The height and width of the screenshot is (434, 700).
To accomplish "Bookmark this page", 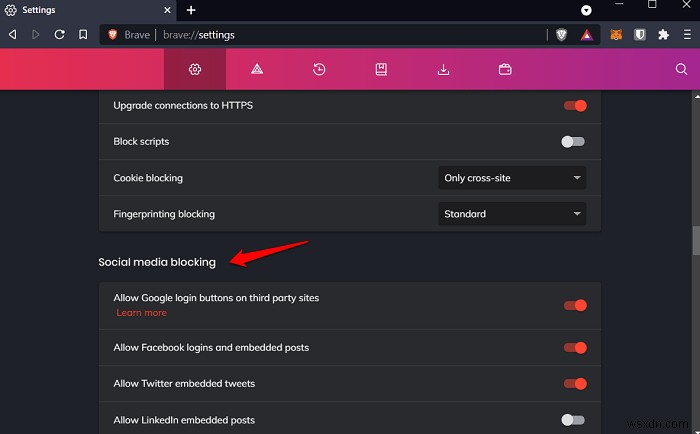I will [83, 34].
